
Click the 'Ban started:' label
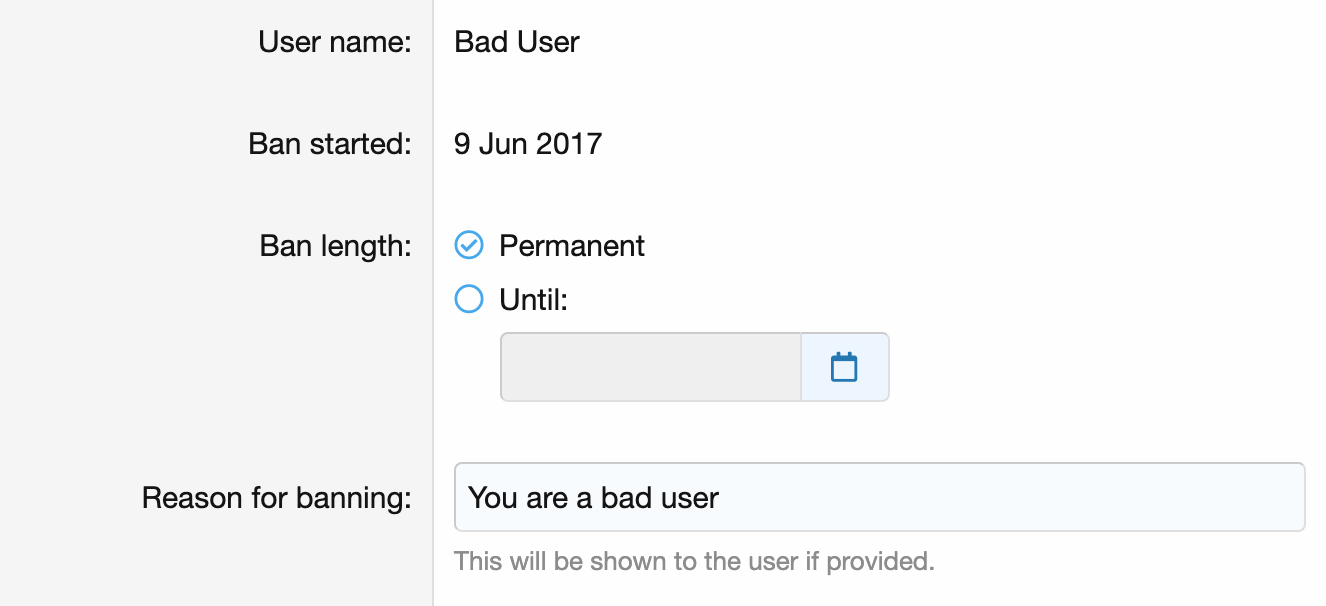(x=330, y=144)
